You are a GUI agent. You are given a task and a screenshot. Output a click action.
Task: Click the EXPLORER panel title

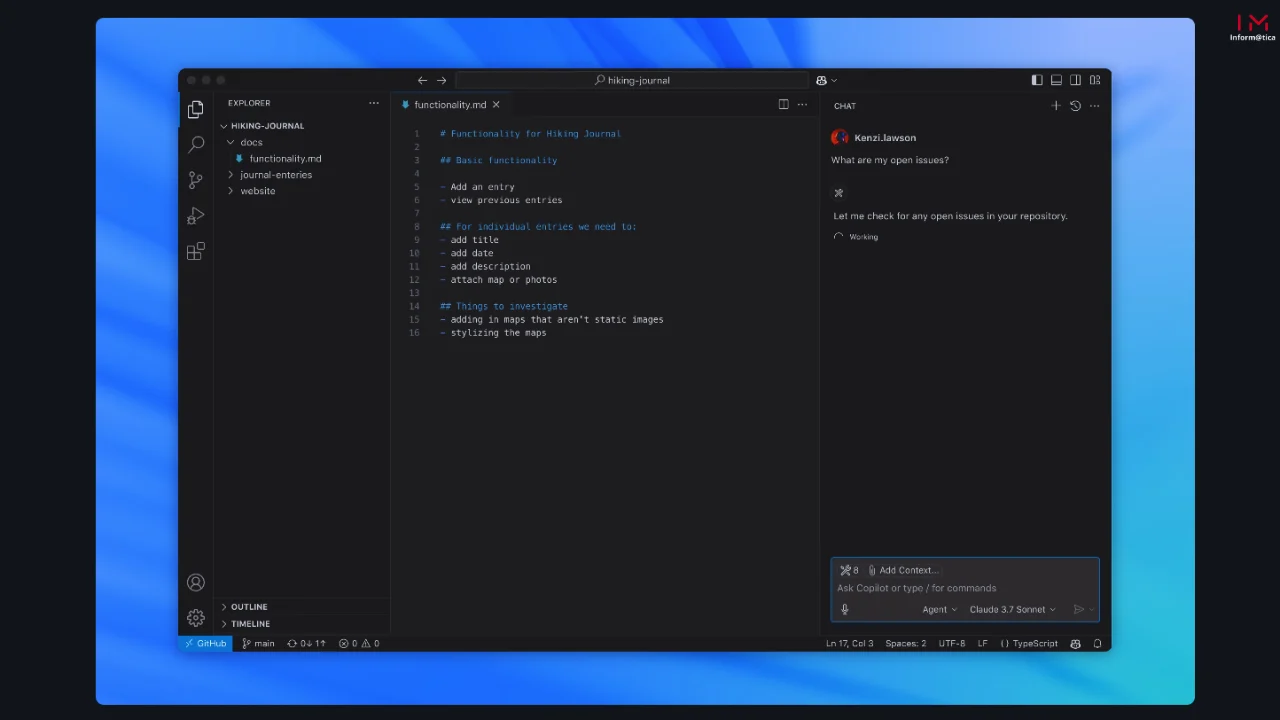(x=249, y=103)
